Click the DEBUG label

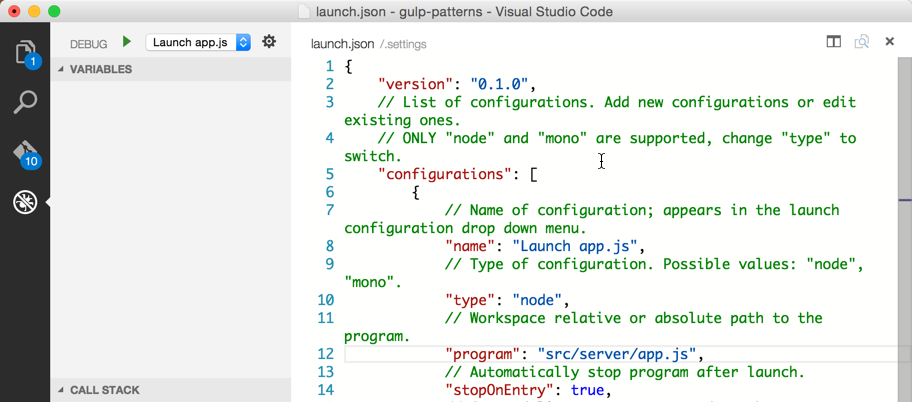tap(88, 44)
